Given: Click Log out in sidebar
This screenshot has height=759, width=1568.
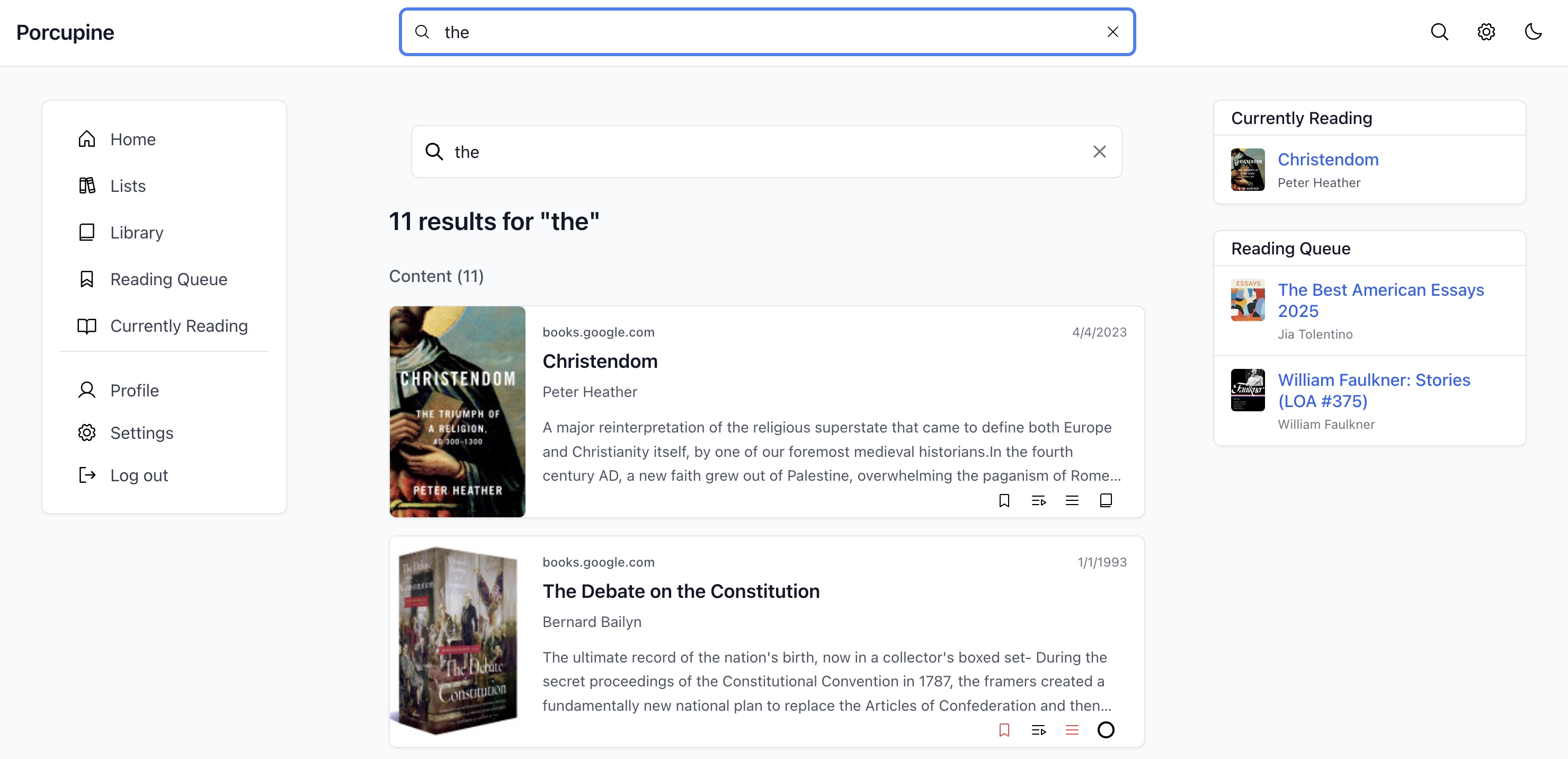Looking at the screenshot, I should coord(139,475).
